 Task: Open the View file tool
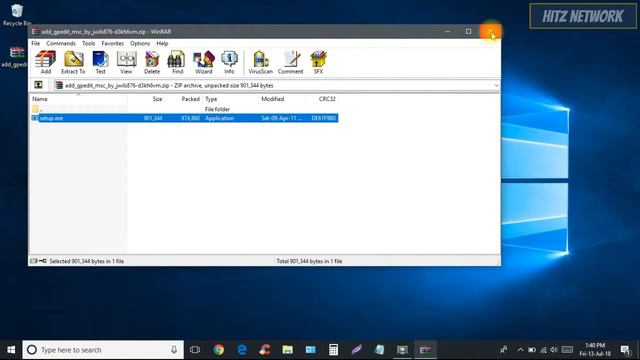click(x=126, y=62)
